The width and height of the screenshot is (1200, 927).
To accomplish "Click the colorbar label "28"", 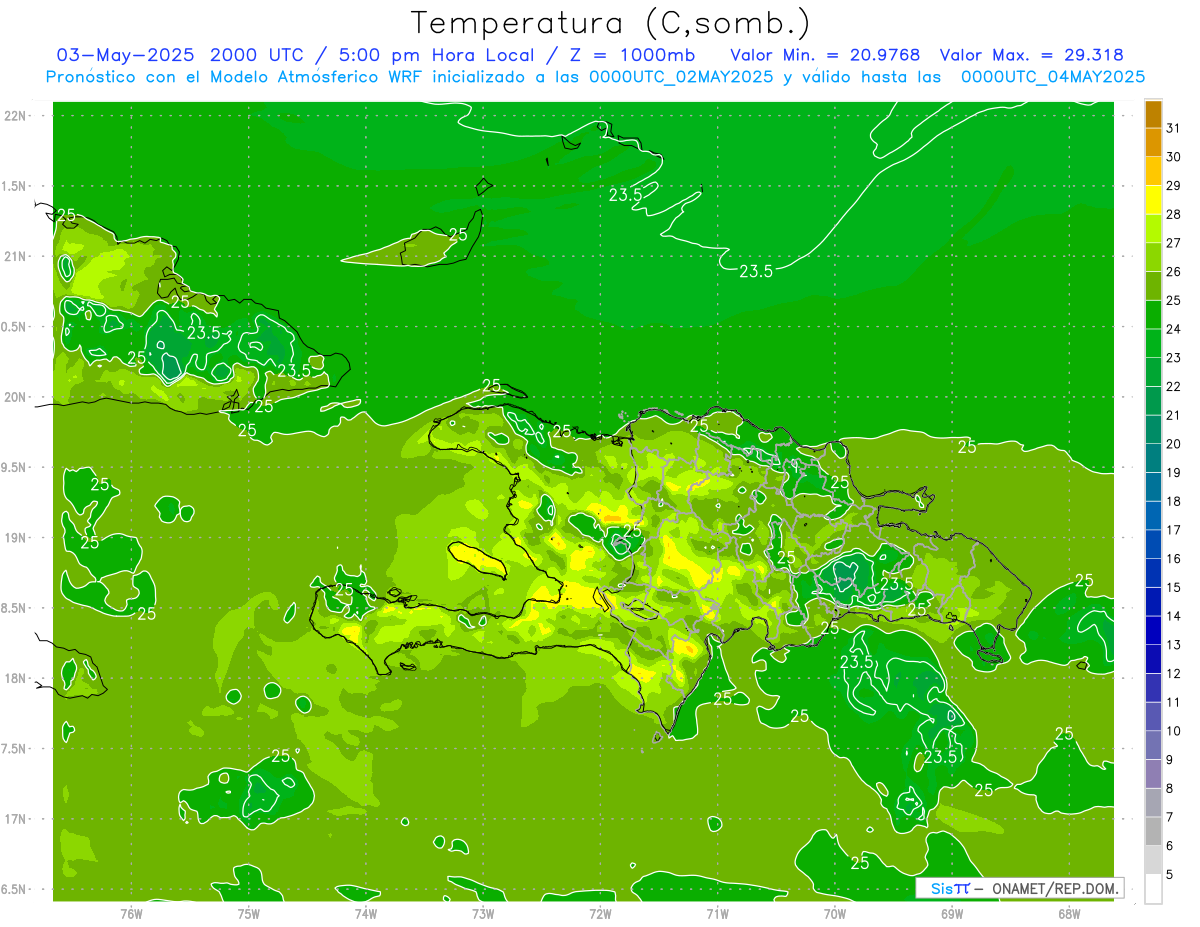I will click(1174, 214).
